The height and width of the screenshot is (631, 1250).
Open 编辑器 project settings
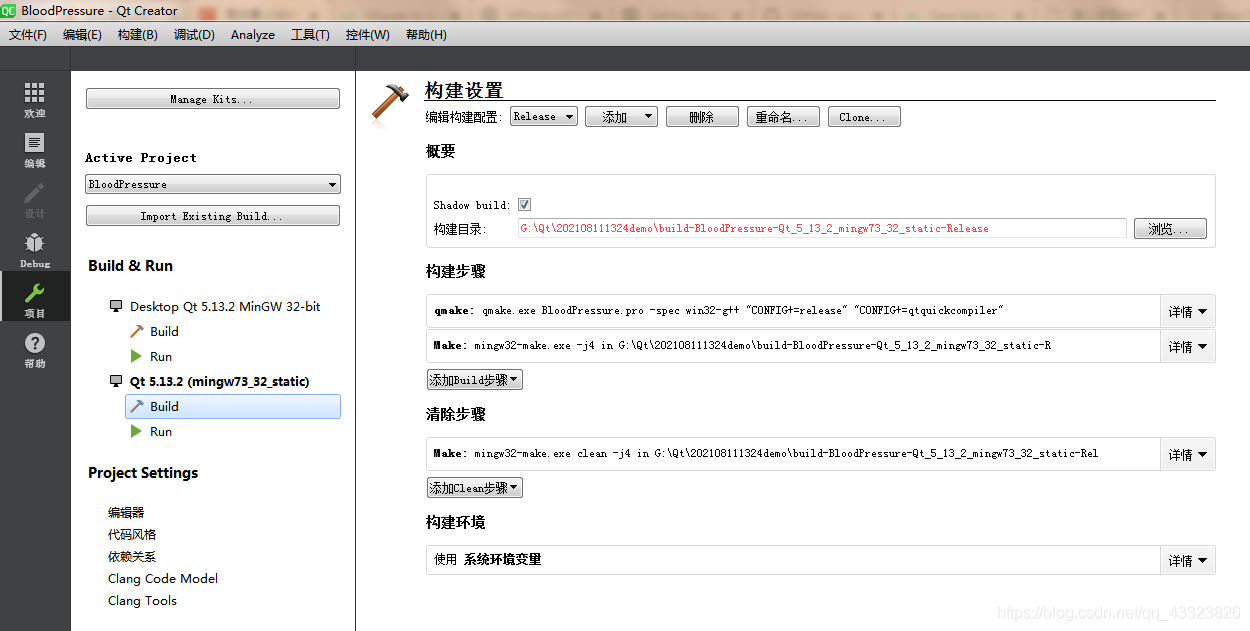pyautogui.click(x=126, y=512)
